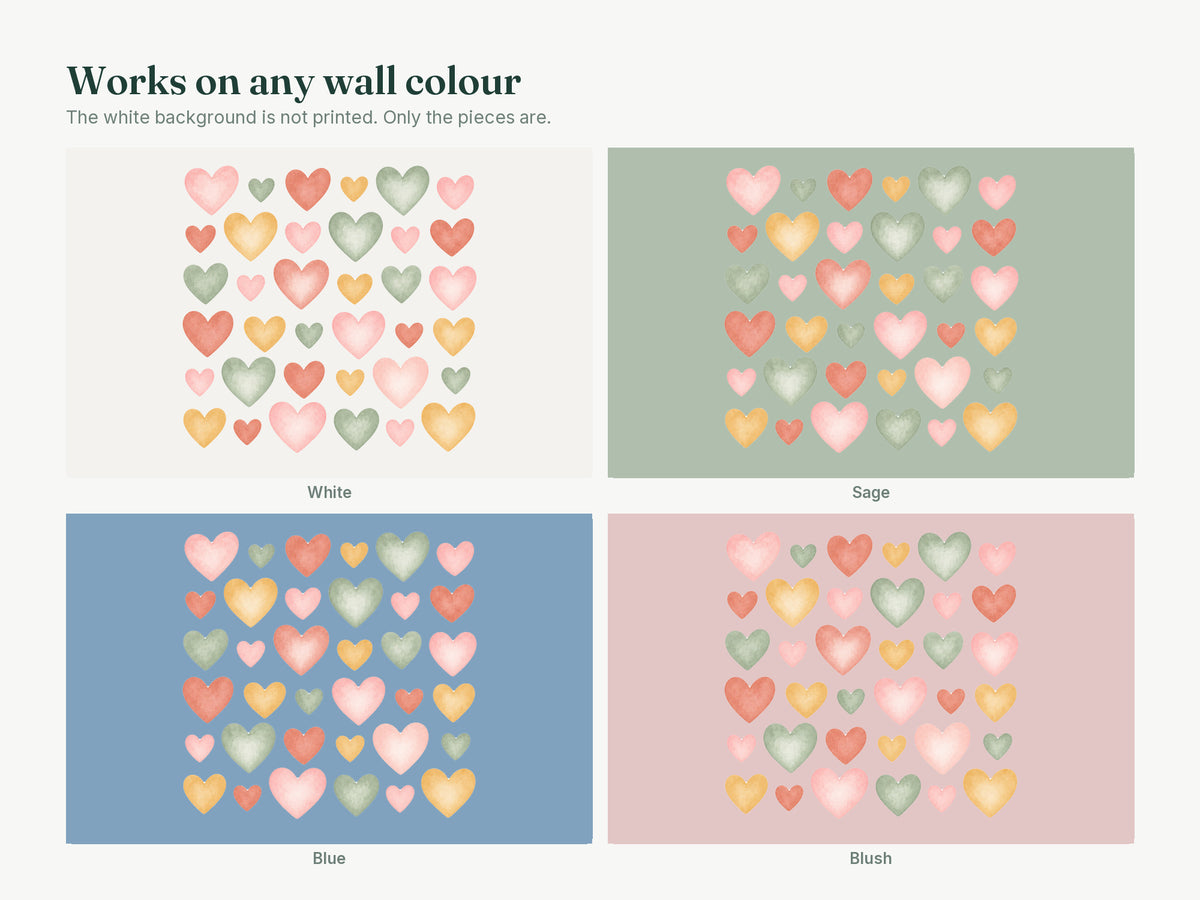Click the 'Works on any wall colour' heading
The image size is (1200, 900).
point(293,81)
